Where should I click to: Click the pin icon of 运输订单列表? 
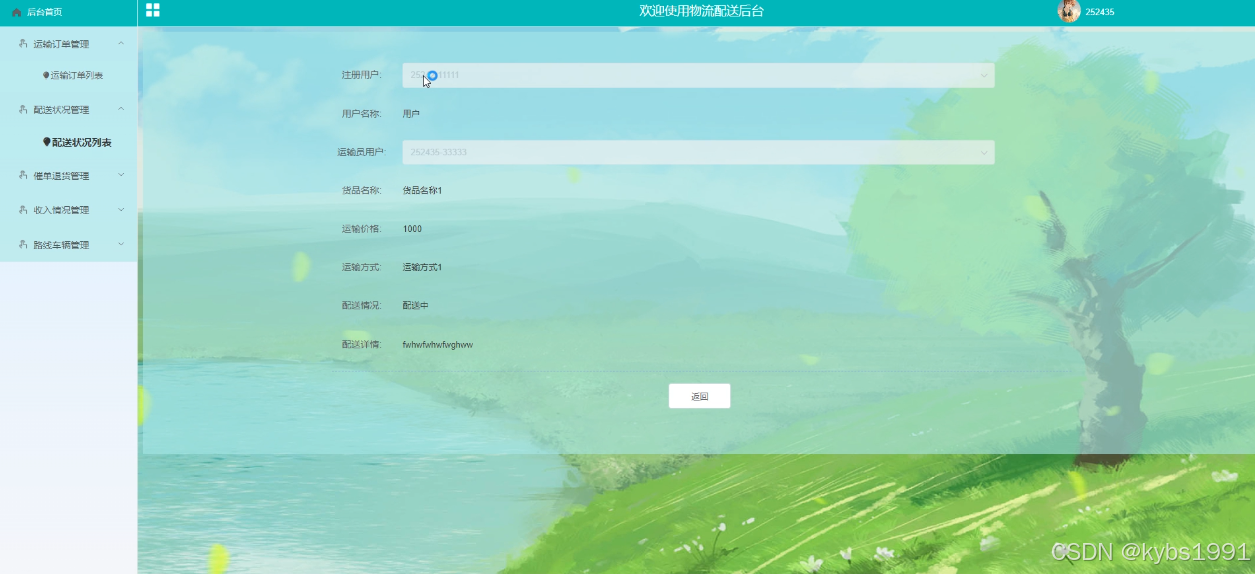click(x=46, y=75)
